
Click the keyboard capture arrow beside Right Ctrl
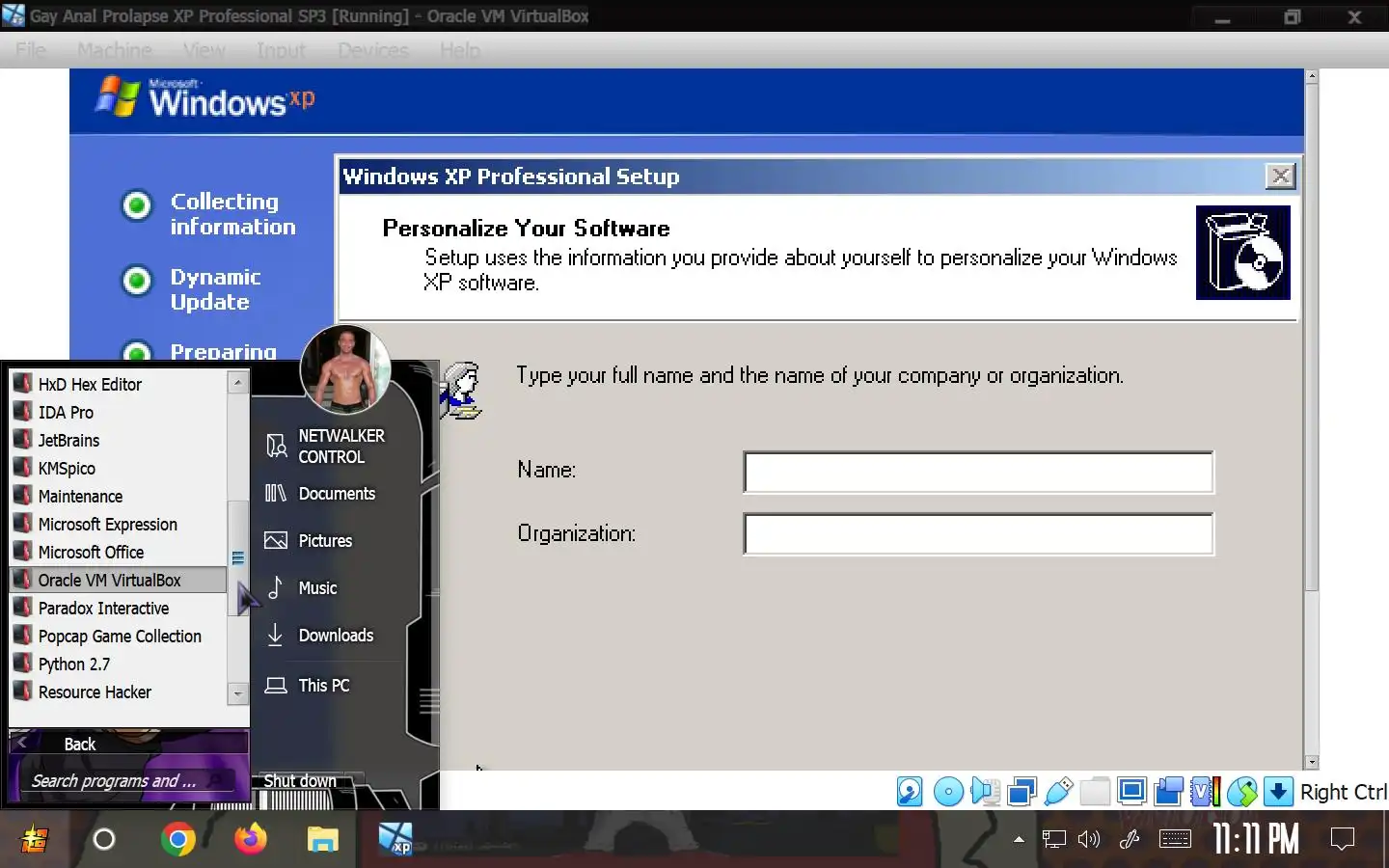pyautogui.click(x=1278, y=792)
